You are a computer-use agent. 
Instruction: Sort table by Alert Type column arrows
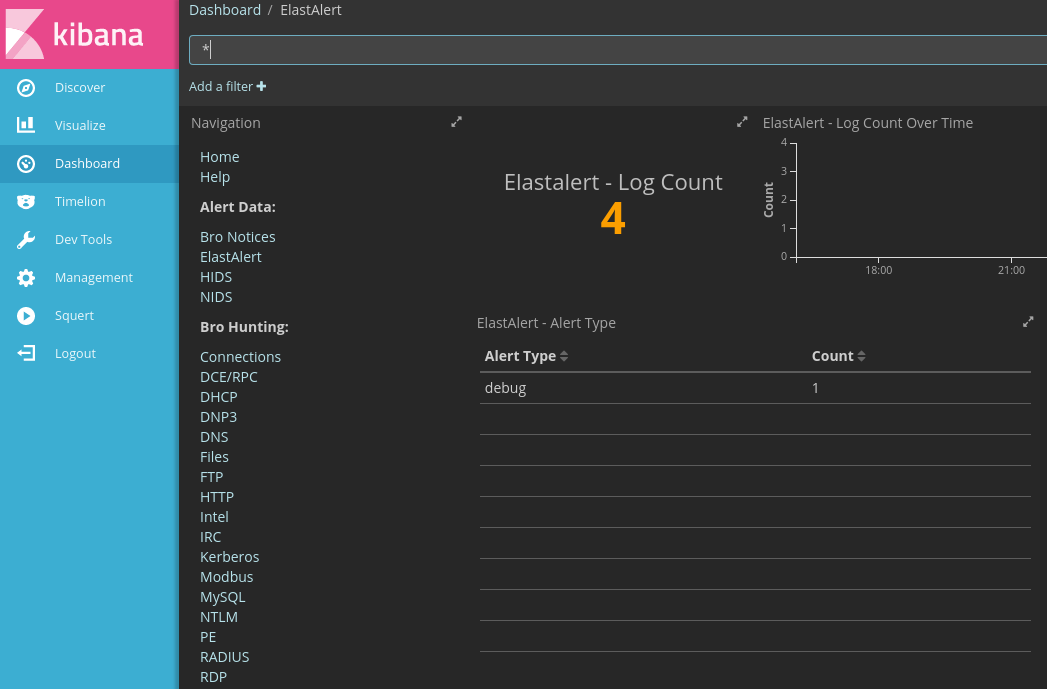coord(564,356)
